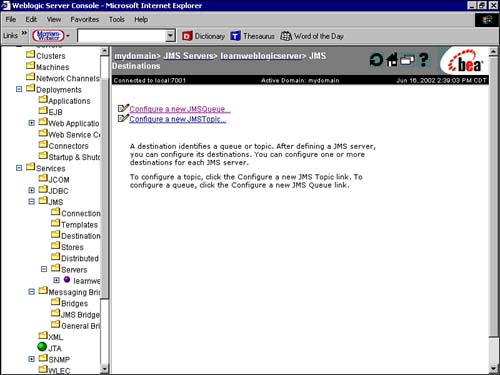Collapse the Deployments tree node
Image resolution: width=500 pixels, height=375 pixels.
click(19, 89)
